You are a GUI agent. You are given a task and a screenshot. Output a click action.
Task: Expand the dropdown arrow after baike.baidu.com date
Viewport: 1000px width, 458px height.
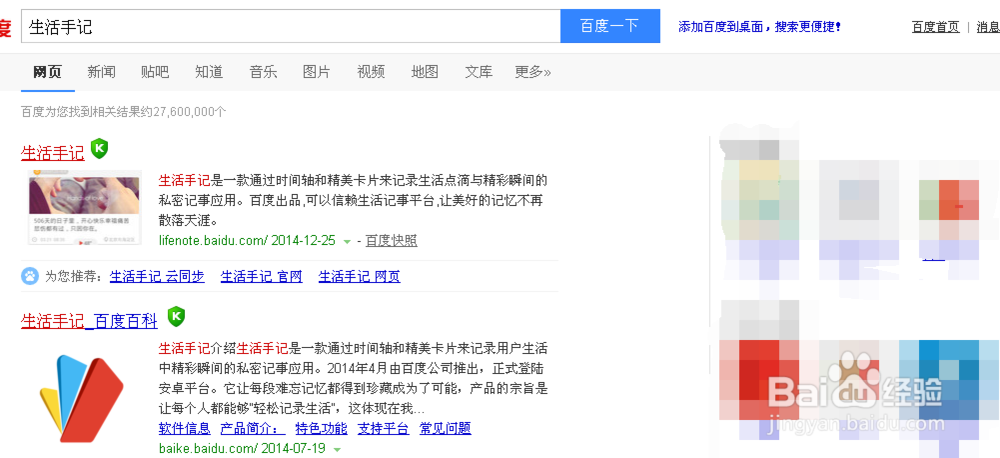(337, 449)
